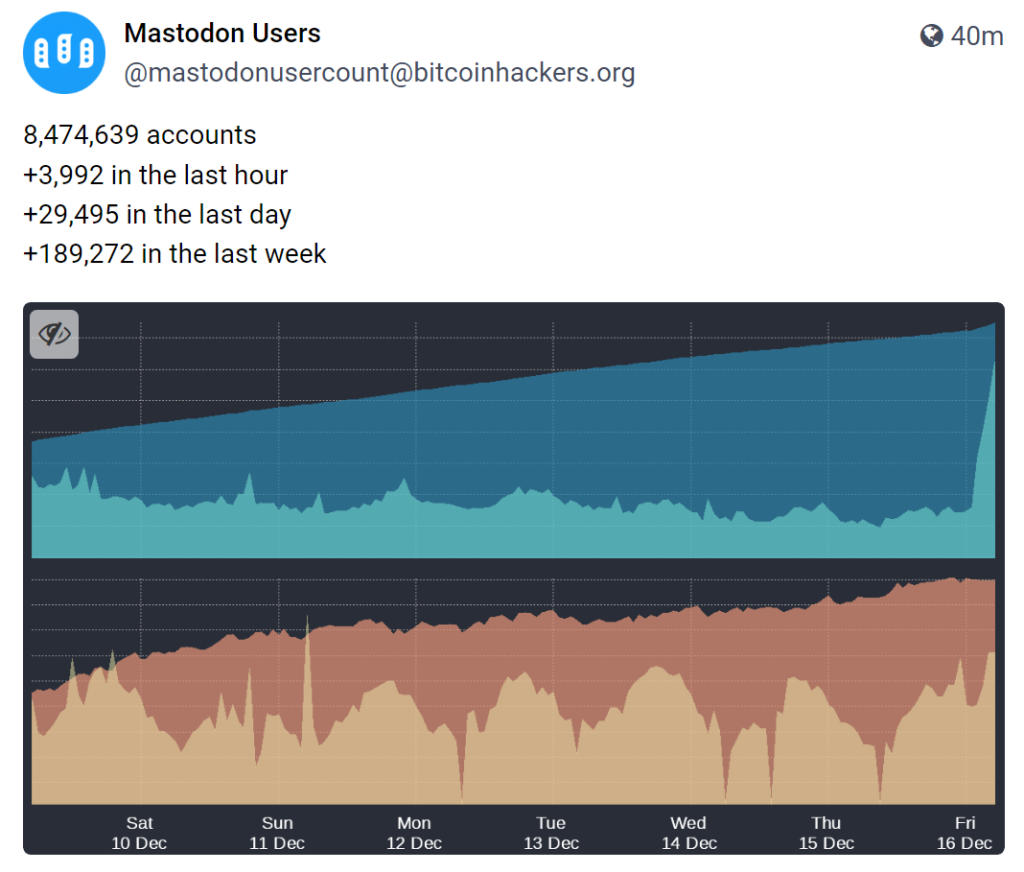Click the Mon 12 Dec axis label
Screen dimensions: 1024x872
414,833
